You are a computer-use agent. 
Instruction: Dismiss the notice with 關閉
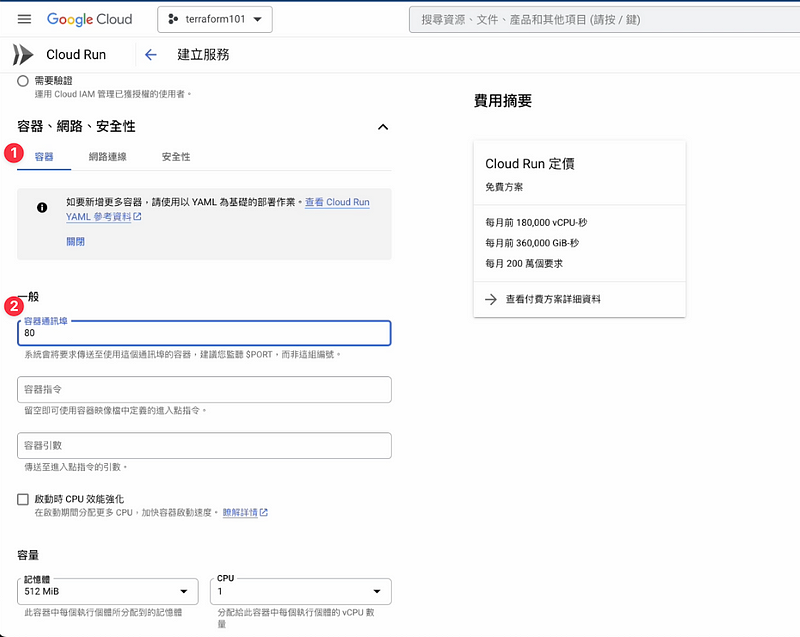(76, 242)
